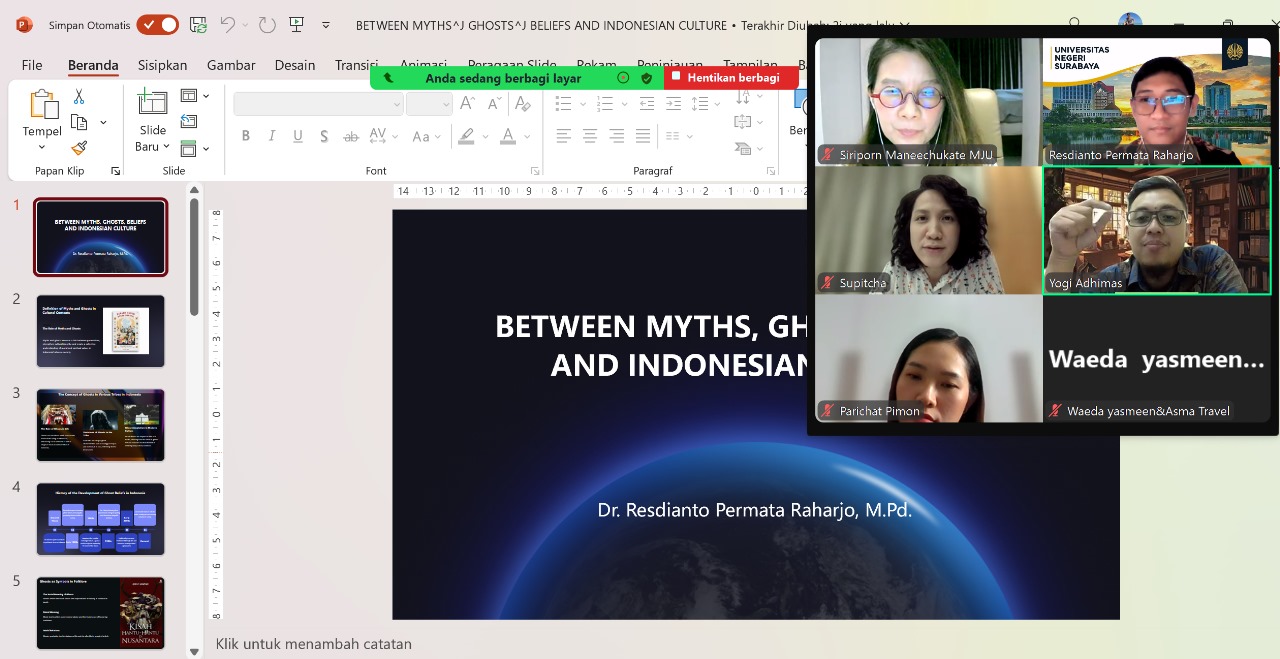Expand the Tempel paste options arrow
This screenshot has height=659, width=1280.
point(42,148)
